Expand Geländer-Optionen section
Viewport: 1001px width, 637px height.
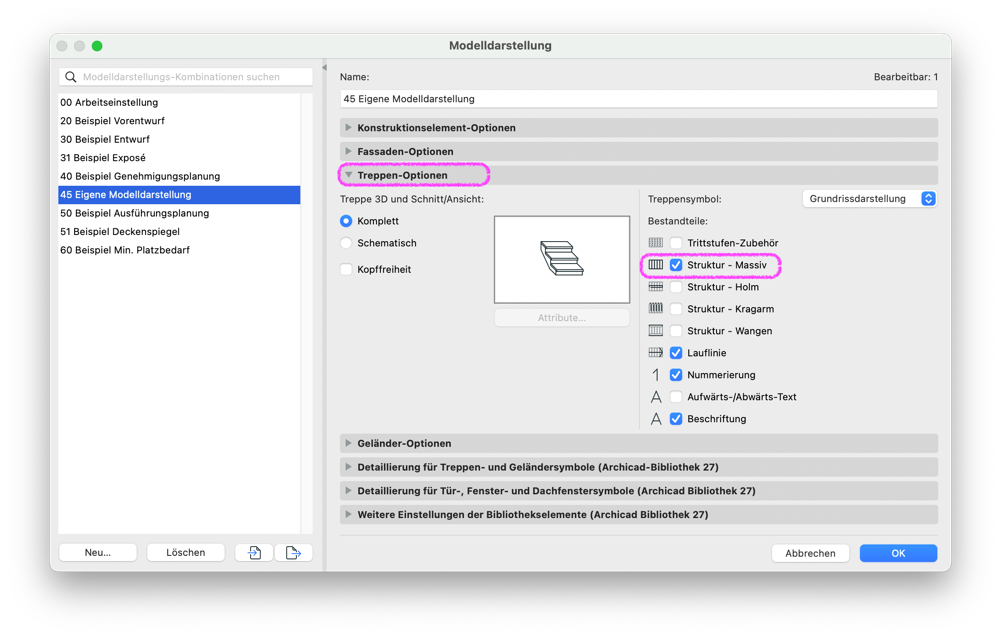638,443
